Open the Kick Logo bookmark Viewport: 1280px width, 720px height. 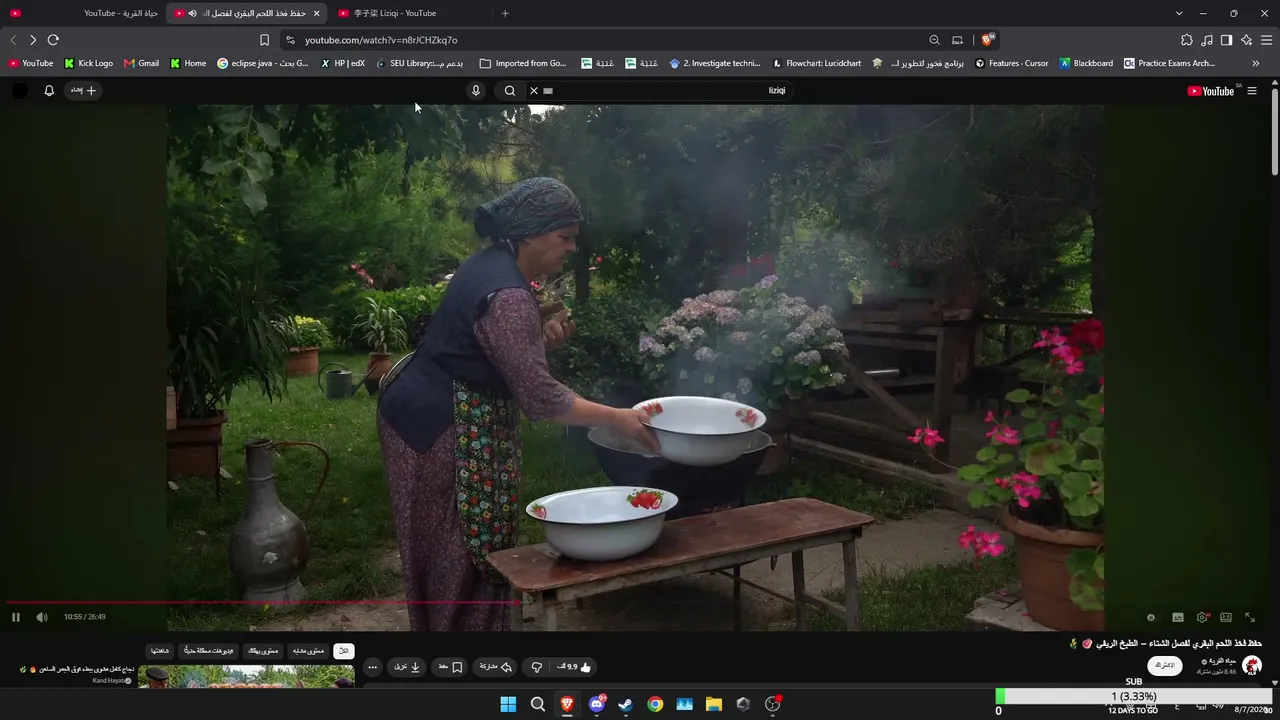click(x=88, y=63)
